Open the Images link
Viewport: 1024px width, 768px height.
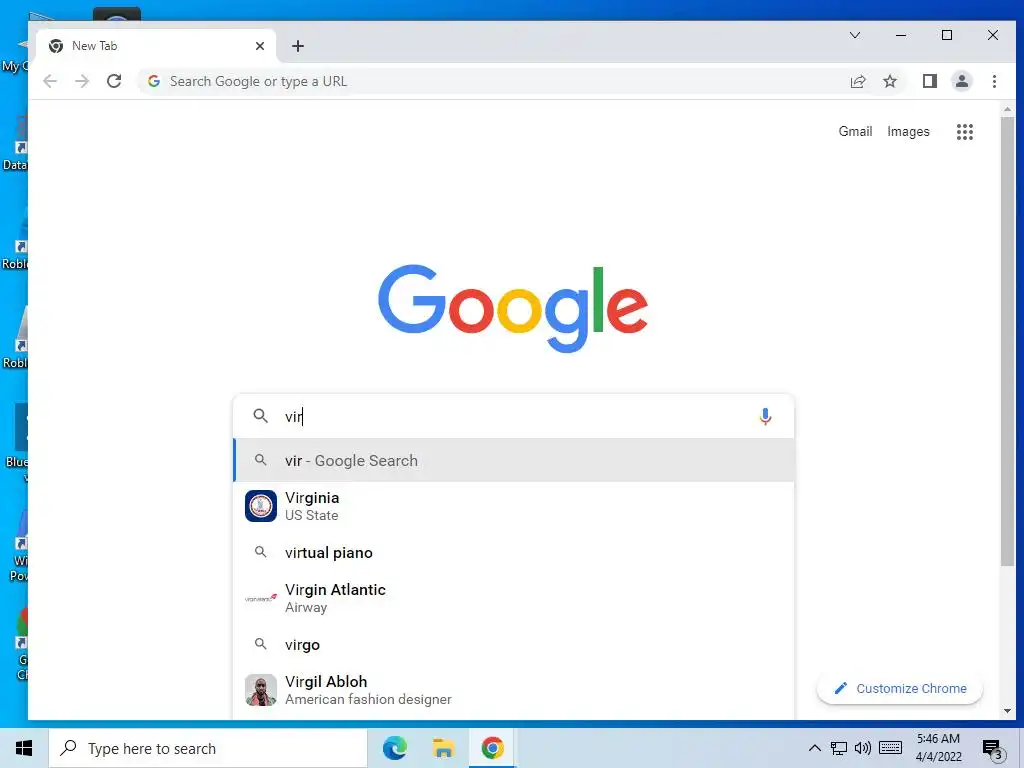908,131
